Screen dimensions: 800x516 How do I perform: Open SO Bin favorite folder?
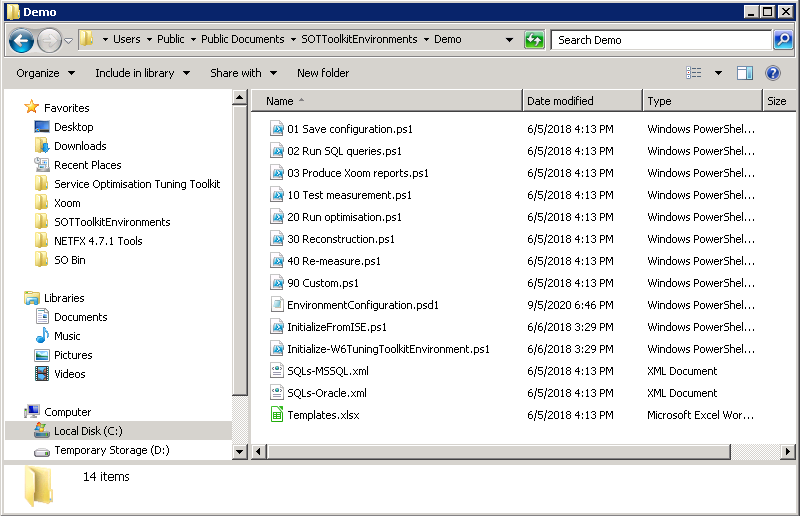69,260
